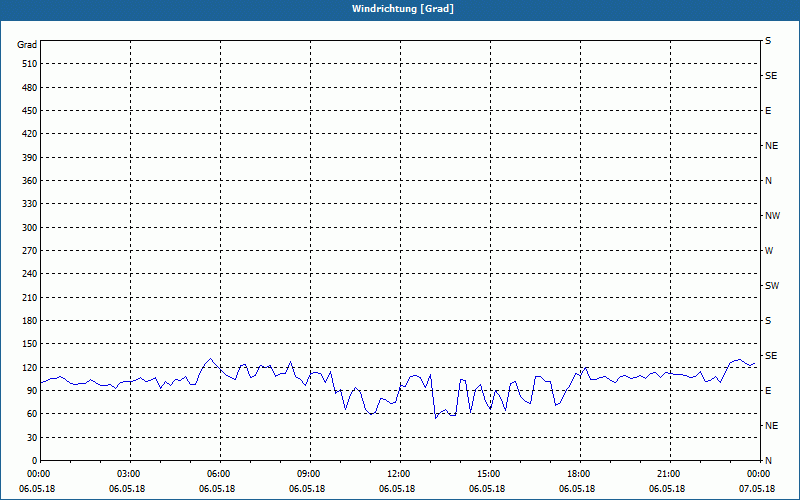Select the 330 y-axis tick label
Screen dimensions: 800x500
30,204
